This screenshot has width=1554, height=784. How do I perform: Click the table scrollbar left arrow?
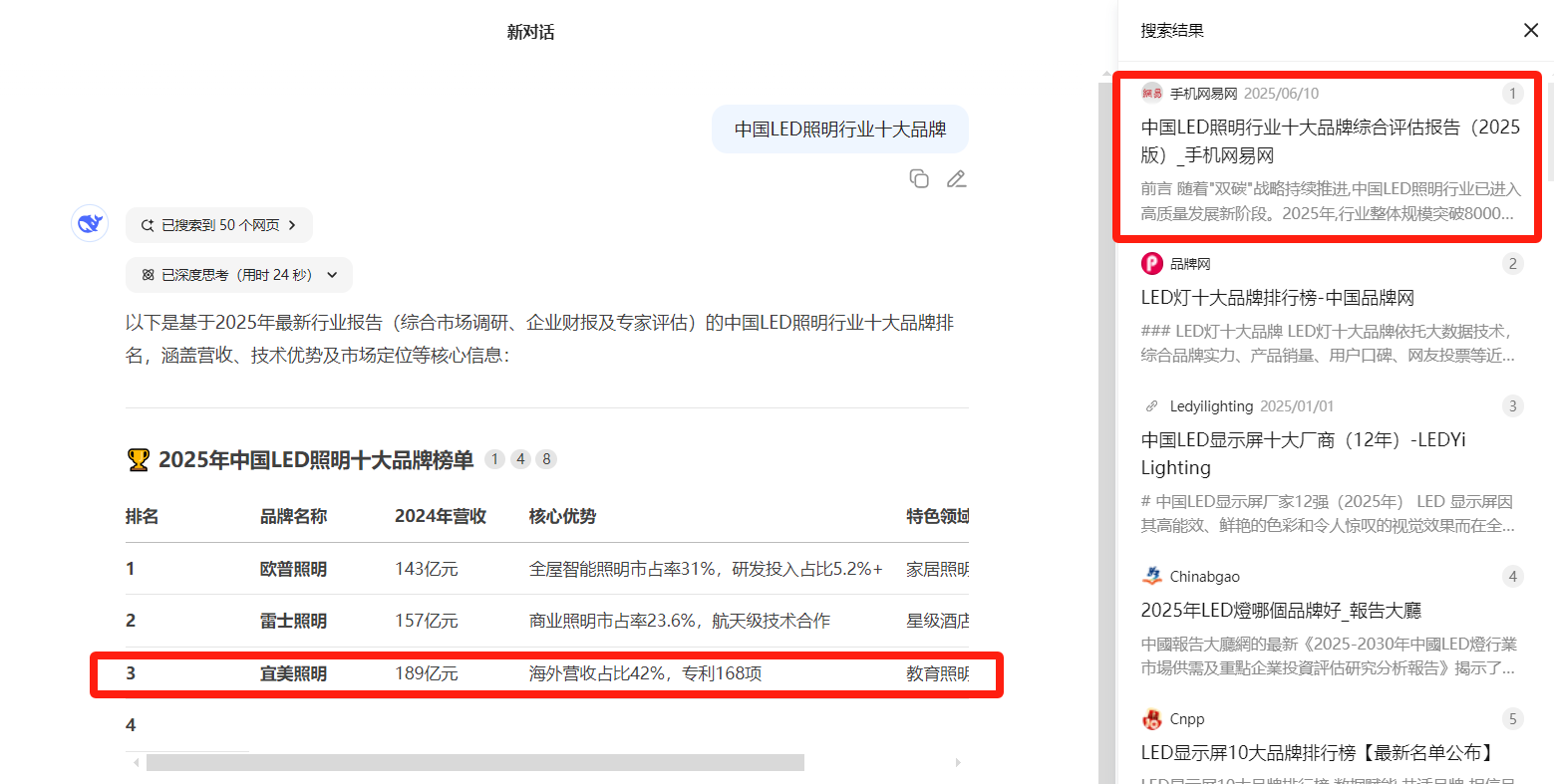pos(136,763)
